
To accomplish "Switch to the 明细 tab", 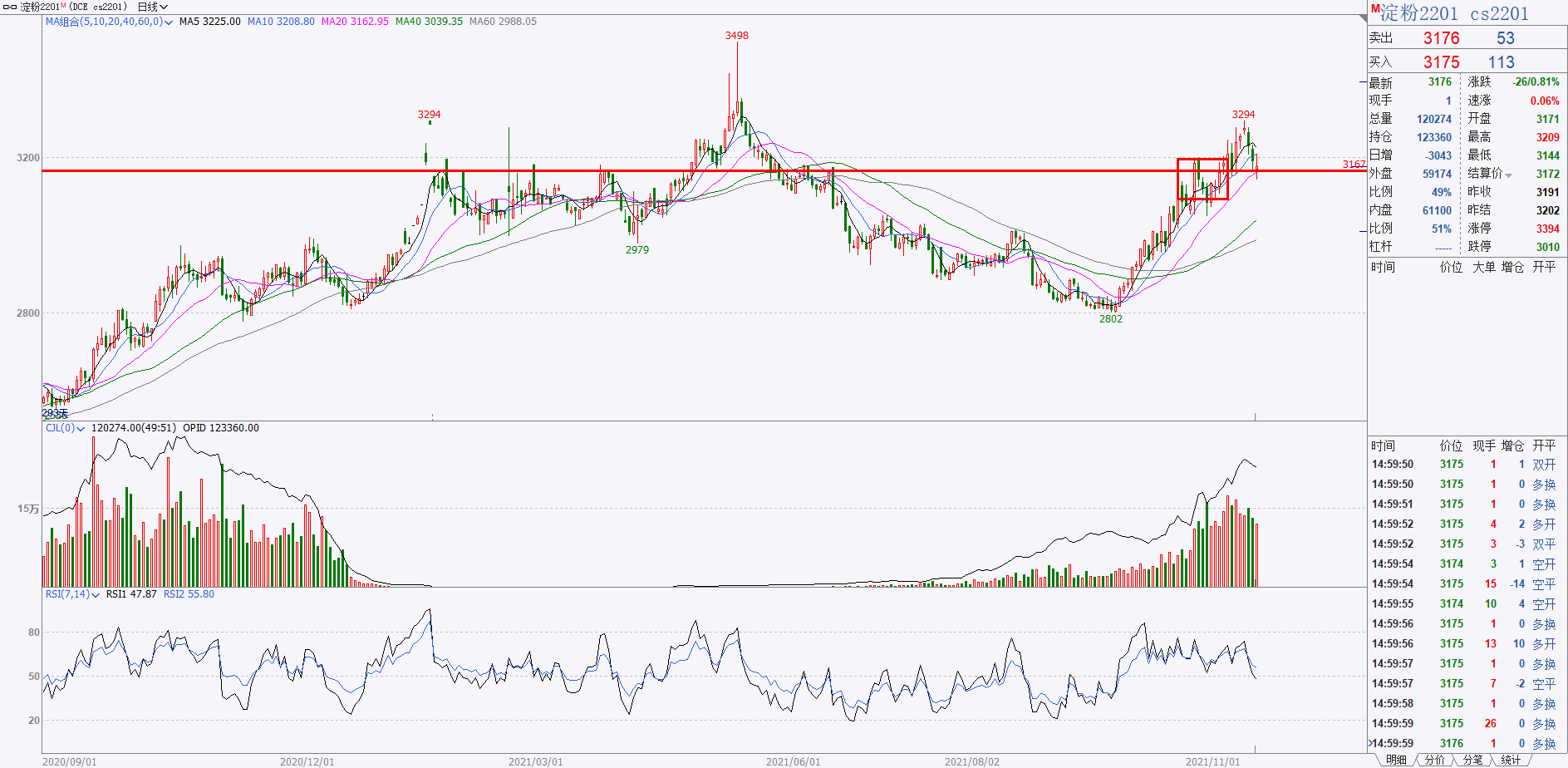I will coord(1396,761).
